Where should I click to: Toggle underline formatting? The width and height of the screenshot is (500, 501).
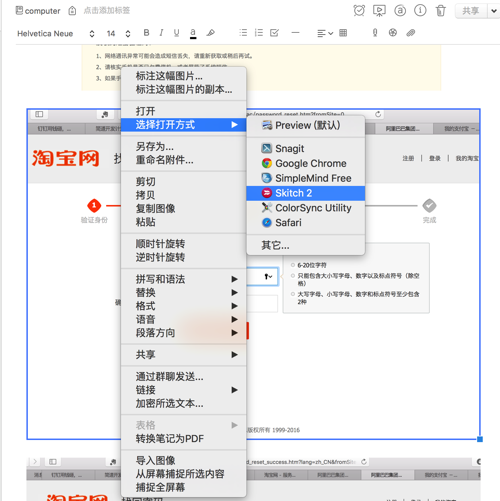[x=176, y=33]
